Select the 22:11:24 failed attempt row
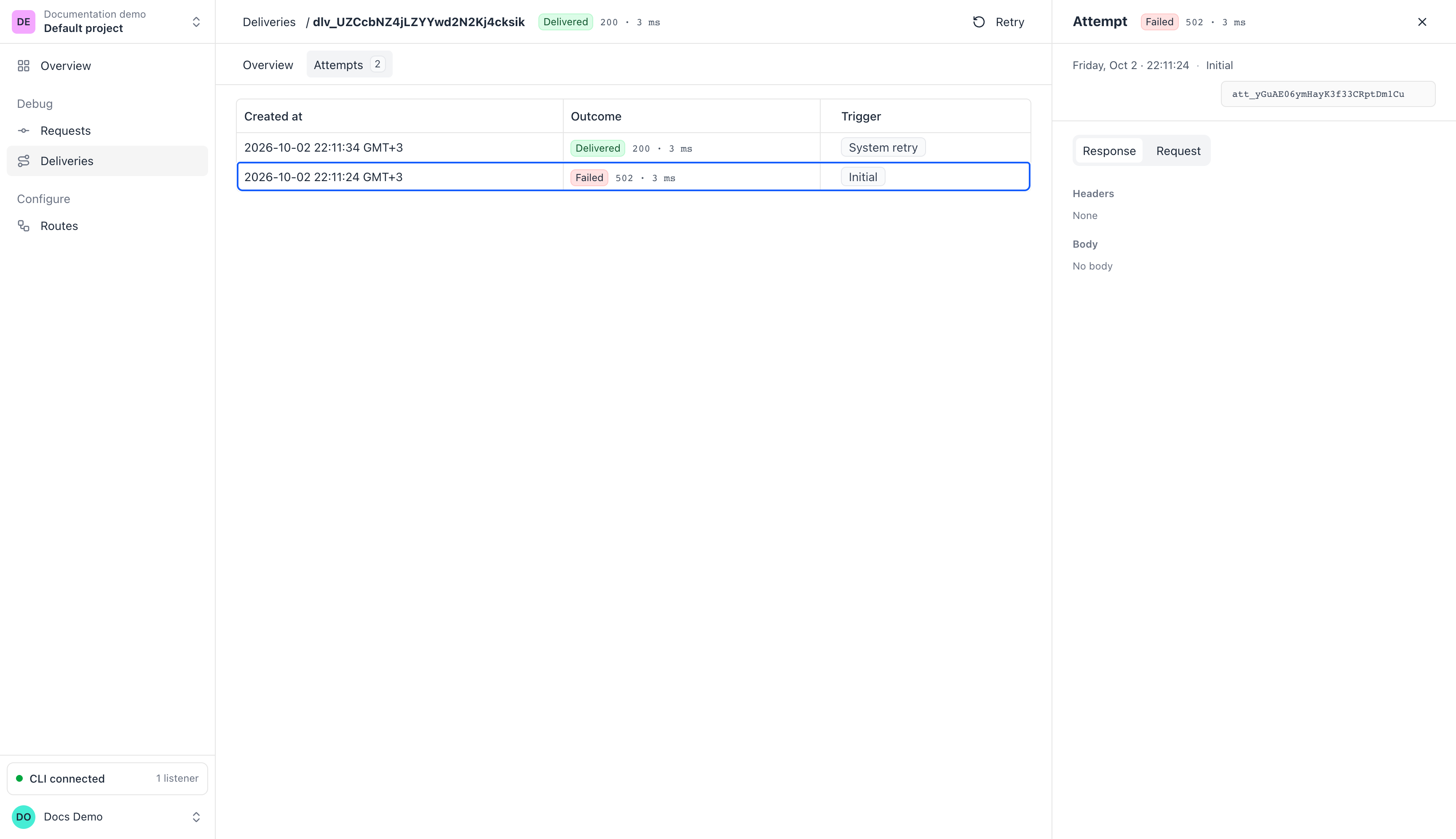Viewport: 1456px width, 839px height. [x=633, y=177]
